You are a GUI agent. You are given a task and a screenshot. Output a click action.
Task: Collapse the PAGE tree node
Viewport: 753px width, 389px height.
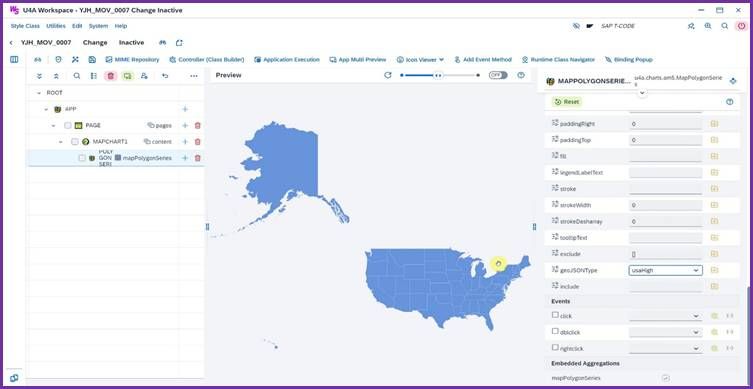click(x=53, y=125)
